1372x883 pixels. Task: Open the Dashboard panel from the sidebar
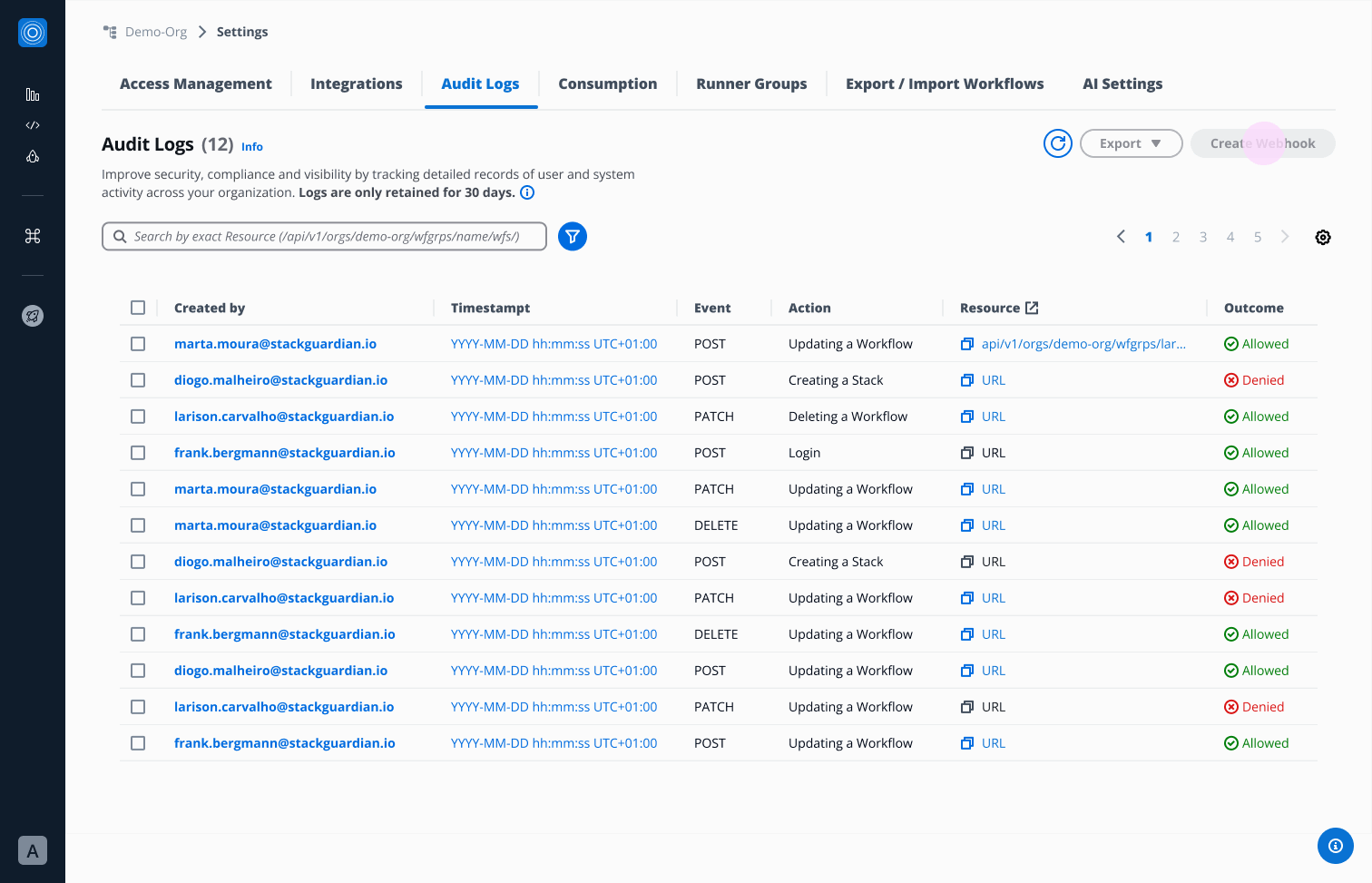pos(33,93)
